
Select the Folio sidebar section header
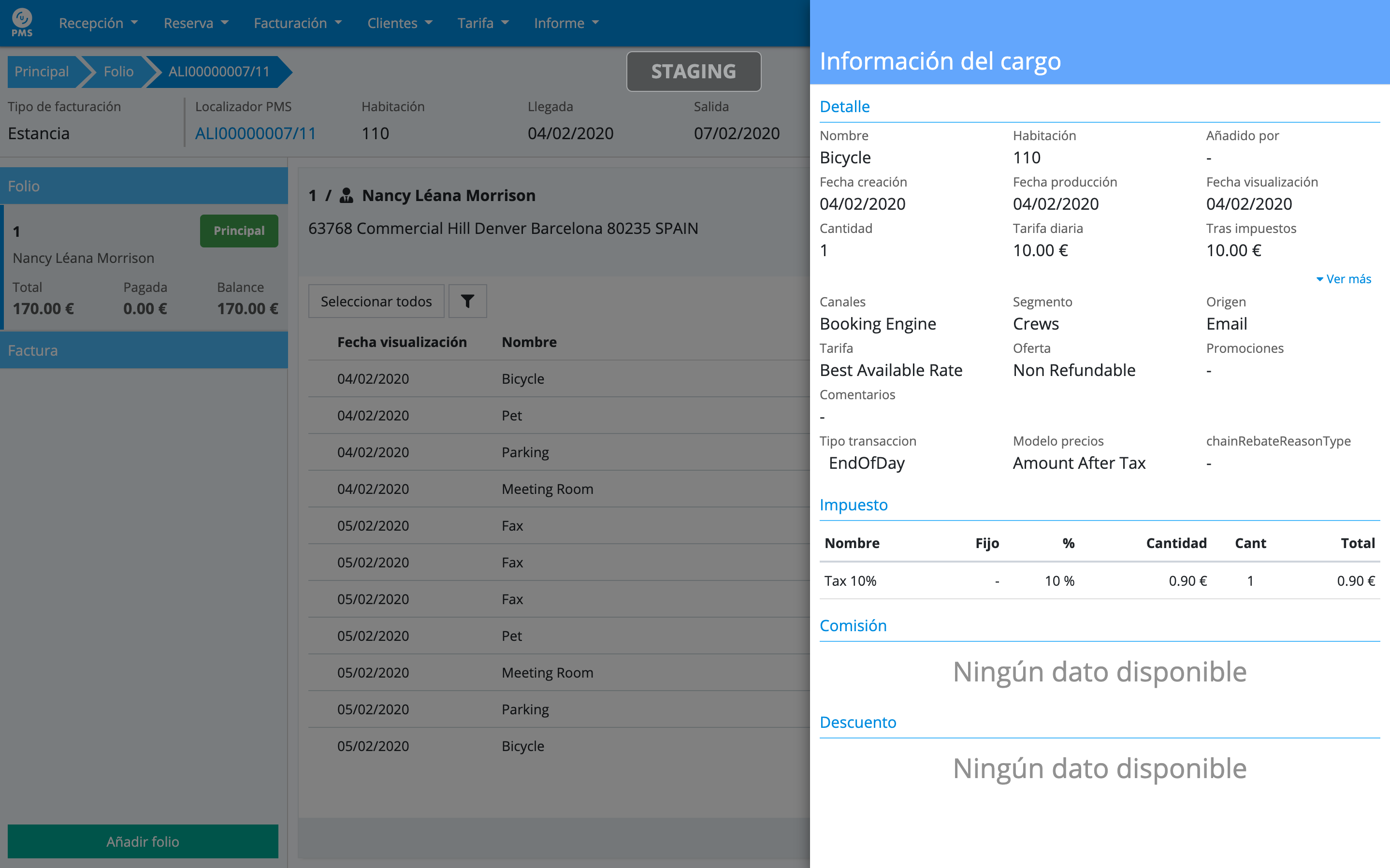click(x=144, y=186)
